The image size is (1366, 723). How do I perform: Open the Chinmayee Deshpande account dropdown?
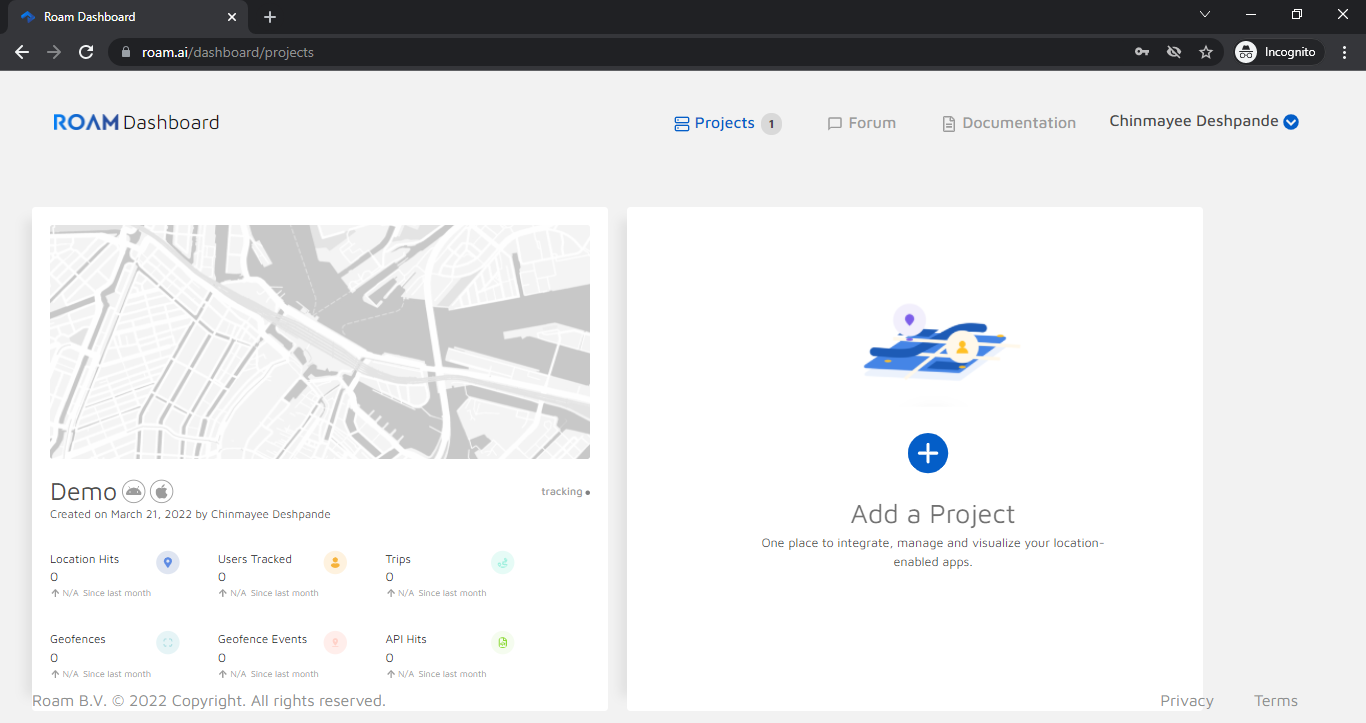click(x=1204, y=121)
